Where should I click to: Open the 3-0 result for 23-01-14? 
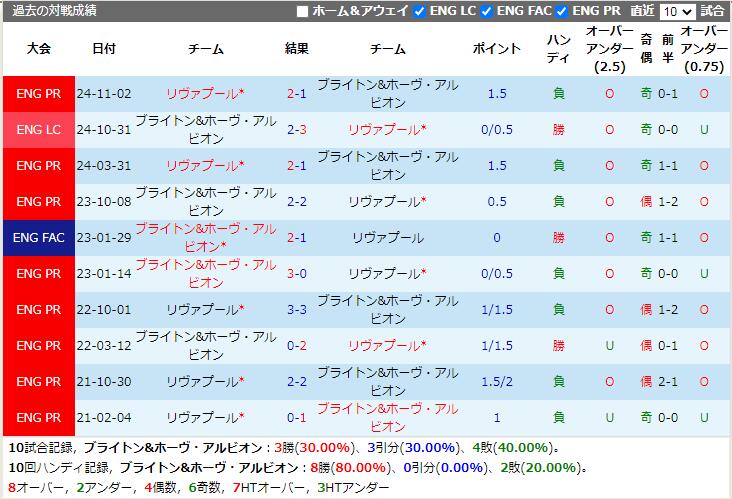click(x=297, y=274)
